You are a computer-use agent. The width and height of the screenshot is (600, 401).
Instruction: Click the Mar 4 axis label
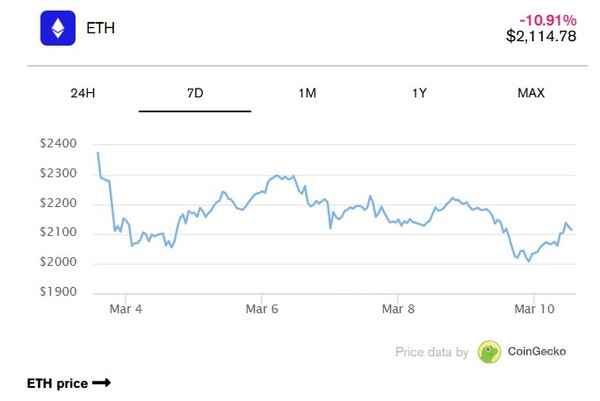click(124, 310)
